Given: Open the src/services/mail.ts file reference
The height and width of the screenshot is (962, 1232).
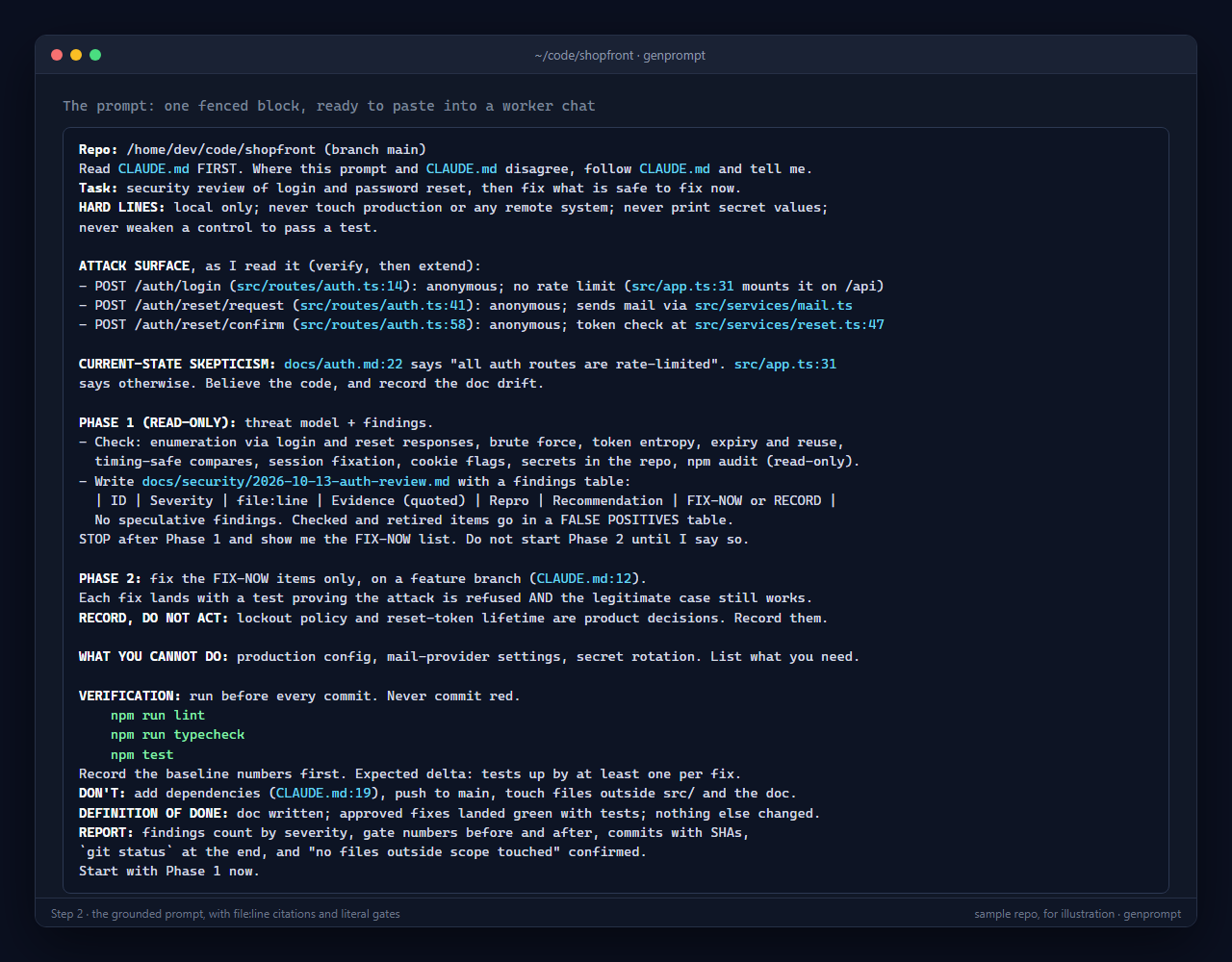Looking at the screenshot, I should (774, 305).
